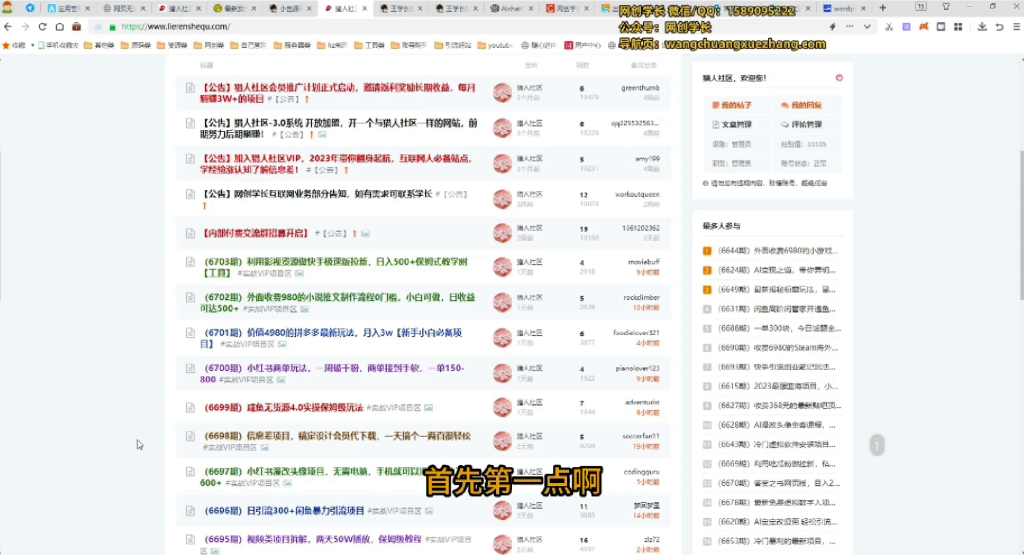Switch to the 应用管 browser tab
The height and width of the screenshot is (555, 1024).
(69, 8)
